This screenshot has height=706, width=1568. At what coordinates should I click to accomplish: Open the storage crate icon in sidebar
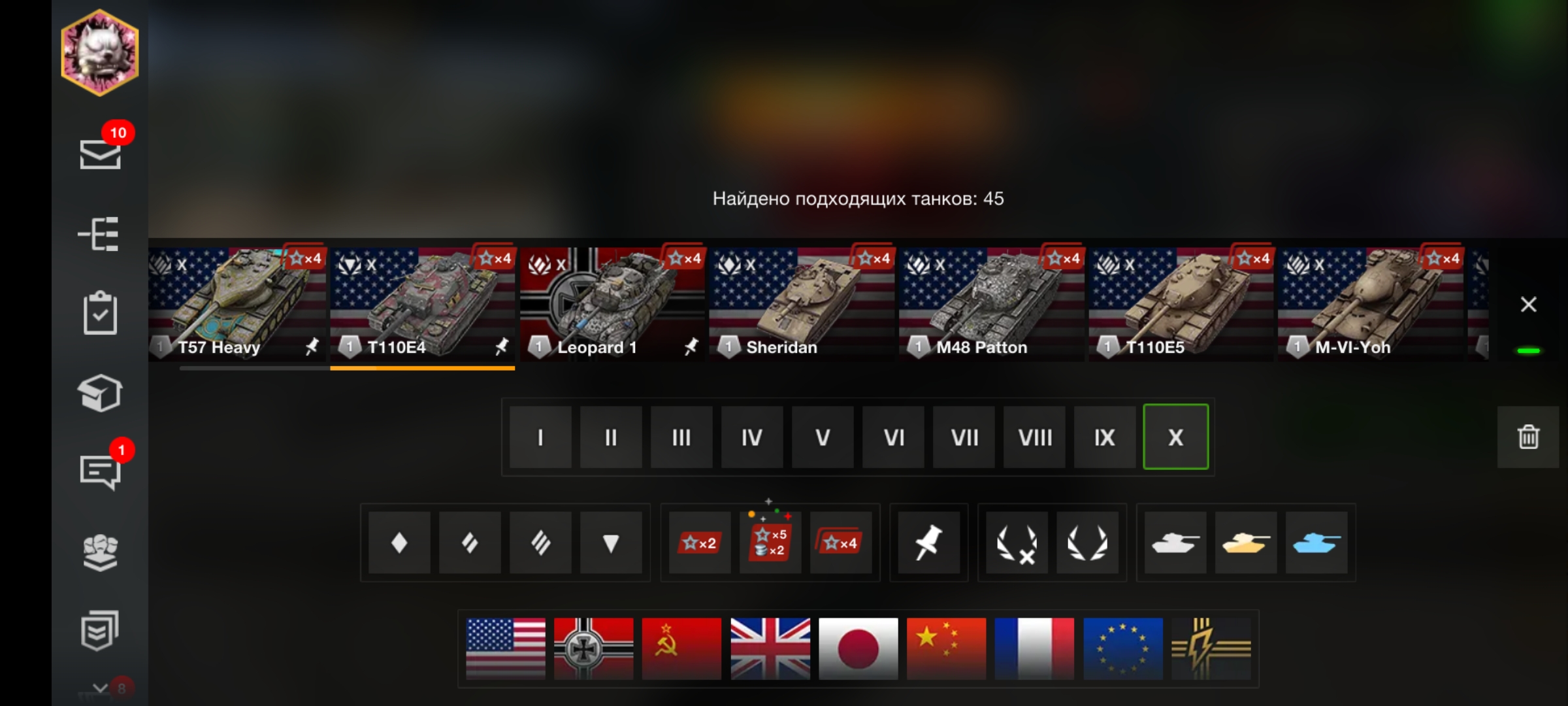pyautogui.click(x=100, y=393)
